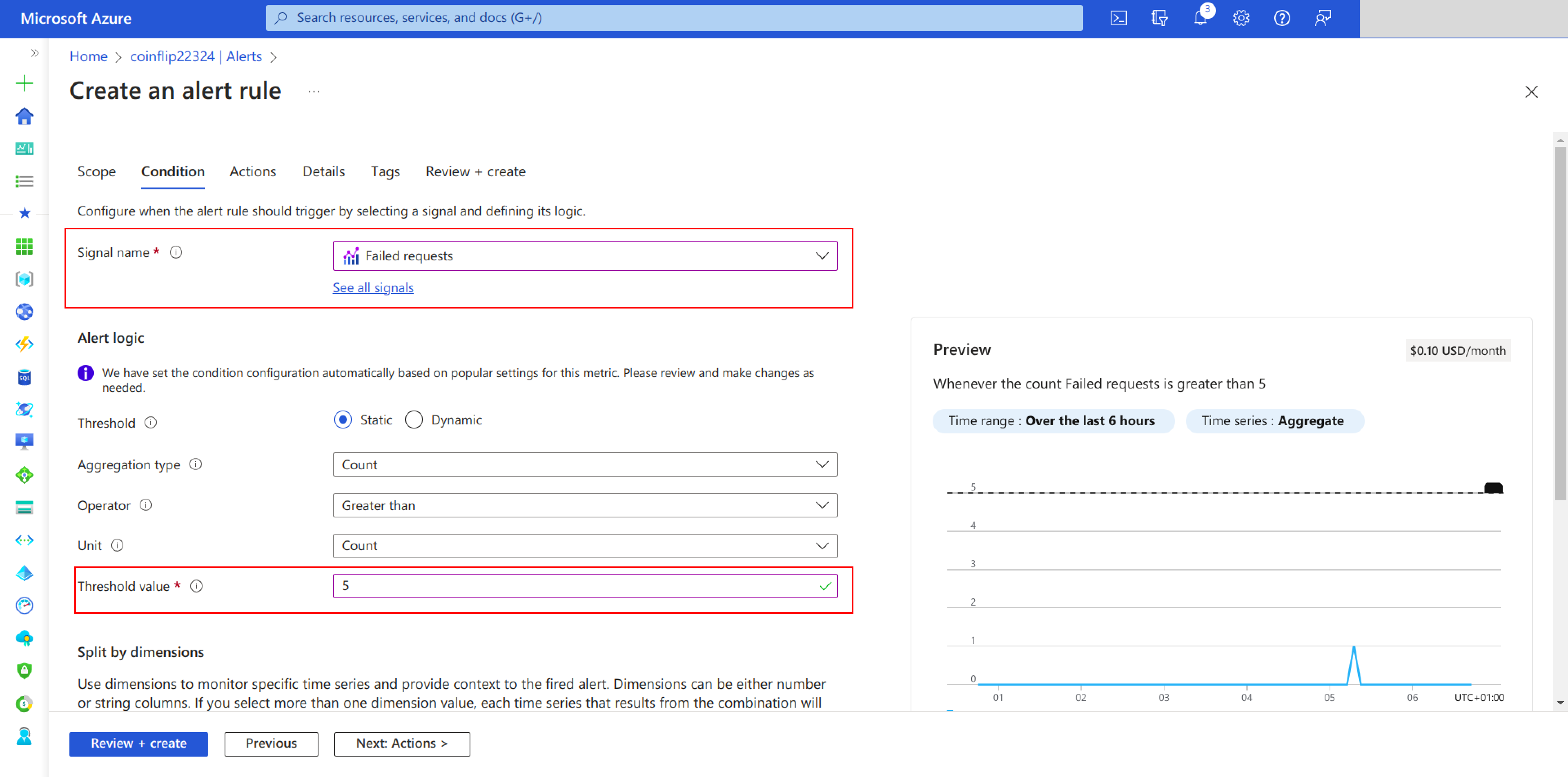The height and width of the screenshot is (777, 1568).
Task: Open the Aggregation type dropdown
Action: coord(584,465)
